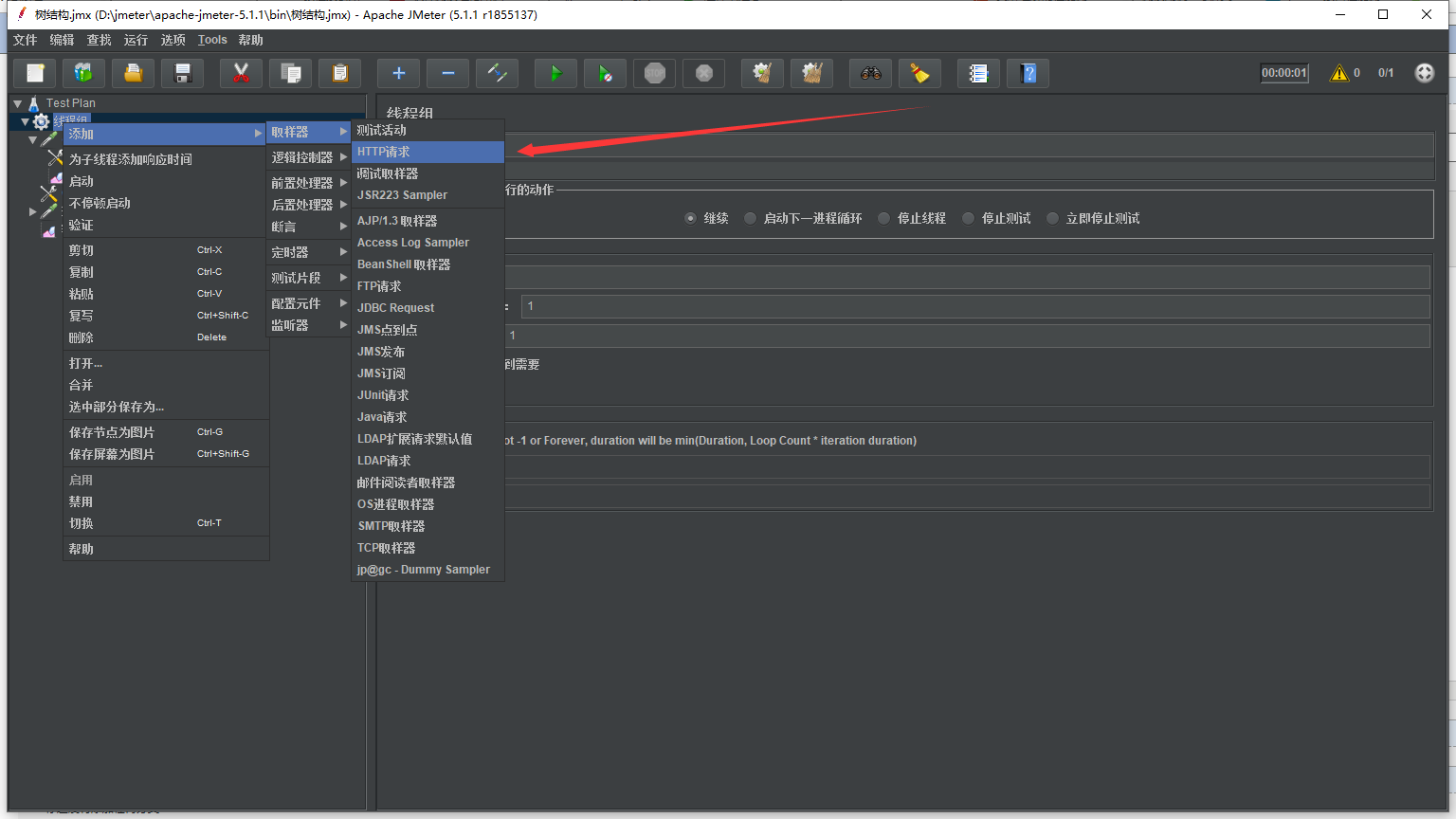Image resolution: width=1456 pixels, height=819 pixels.
Task: Select the 启动下一进程循环 radio button
Action: click(x=750, y=218)
